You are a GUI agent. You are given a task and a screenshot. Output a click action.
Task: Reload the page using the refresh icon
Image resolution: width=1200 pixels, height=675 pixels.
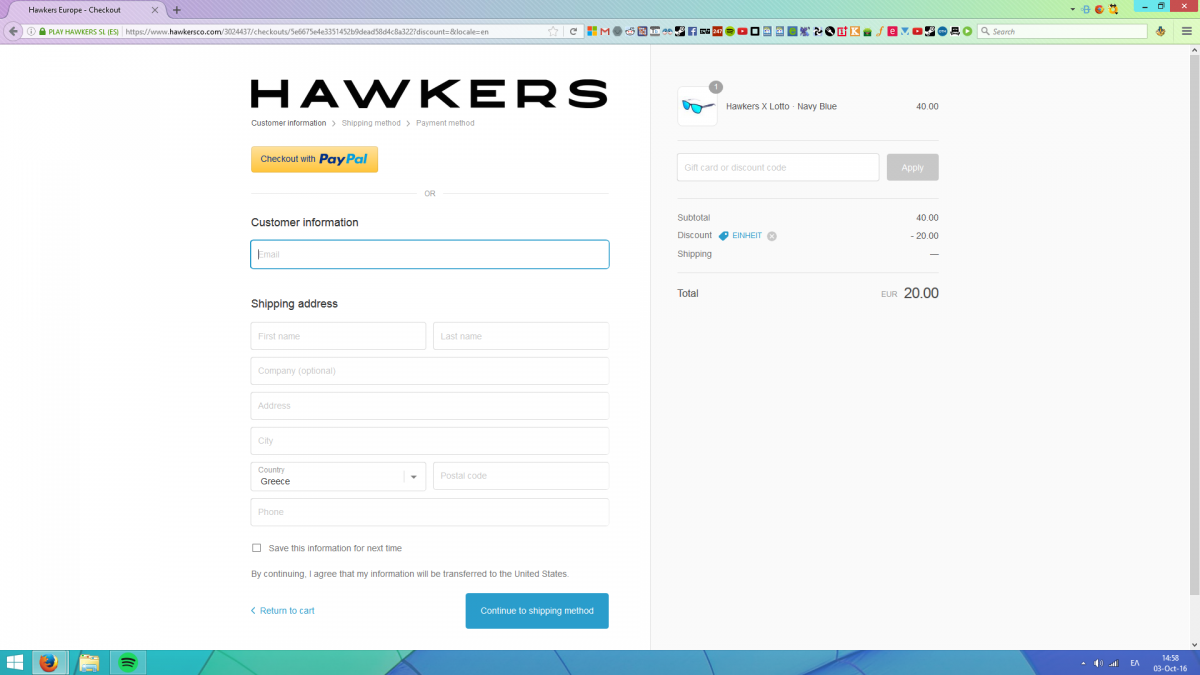pos(573,31)
